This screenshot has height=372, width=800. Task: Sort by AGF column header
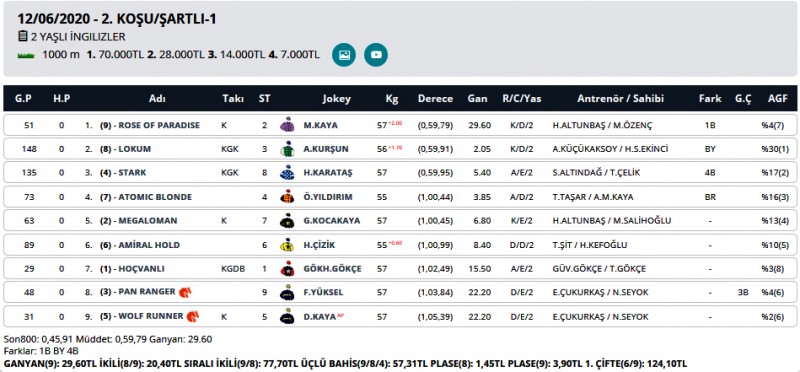pyautogui.click(x=778, y=99)
